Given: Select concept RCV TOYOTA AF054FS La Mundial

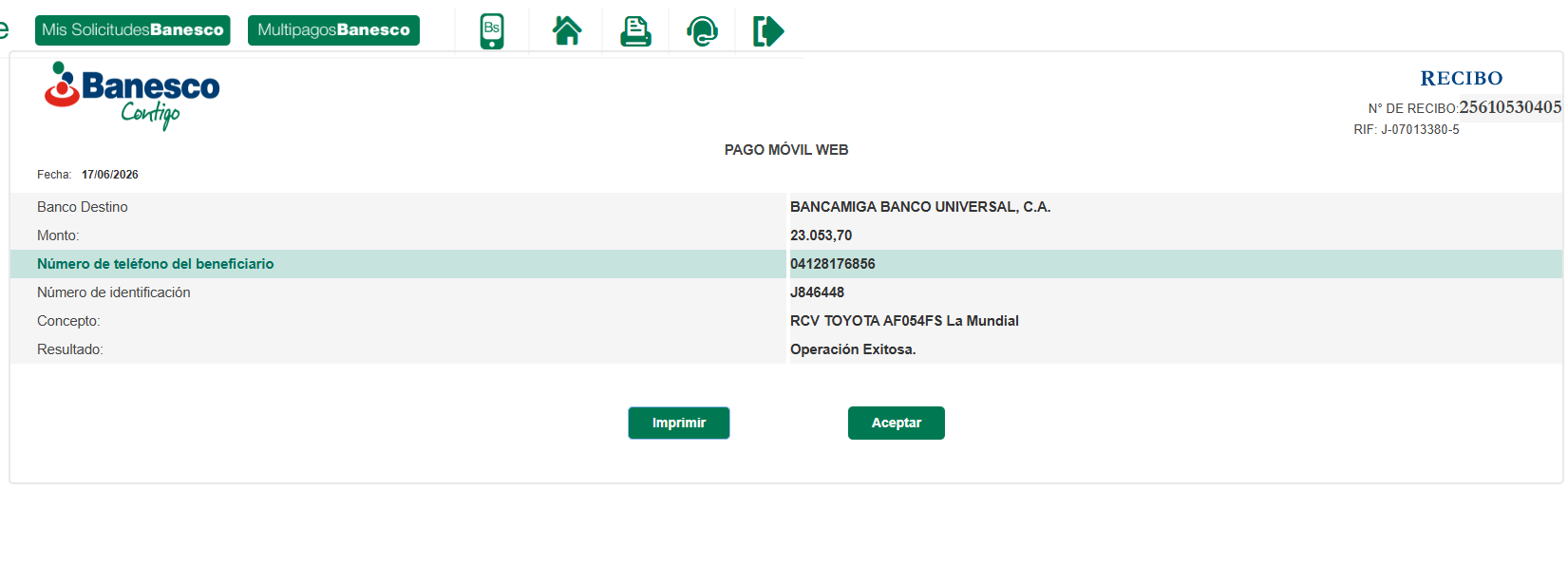Looking at the screenshot, I should coord(904,321).
